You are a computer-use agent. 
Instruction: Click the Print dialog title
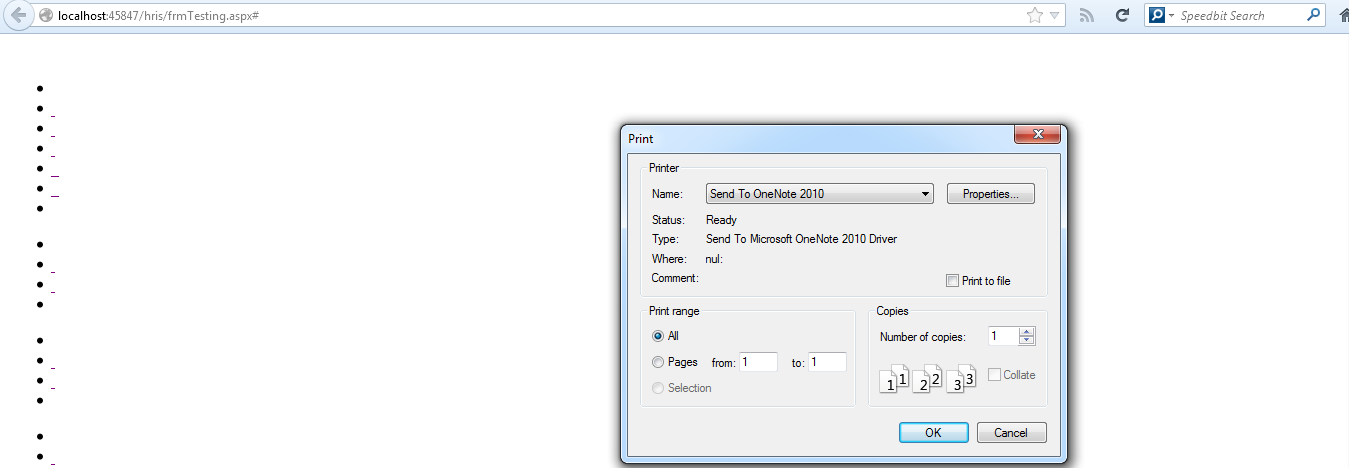click(641, 139)
